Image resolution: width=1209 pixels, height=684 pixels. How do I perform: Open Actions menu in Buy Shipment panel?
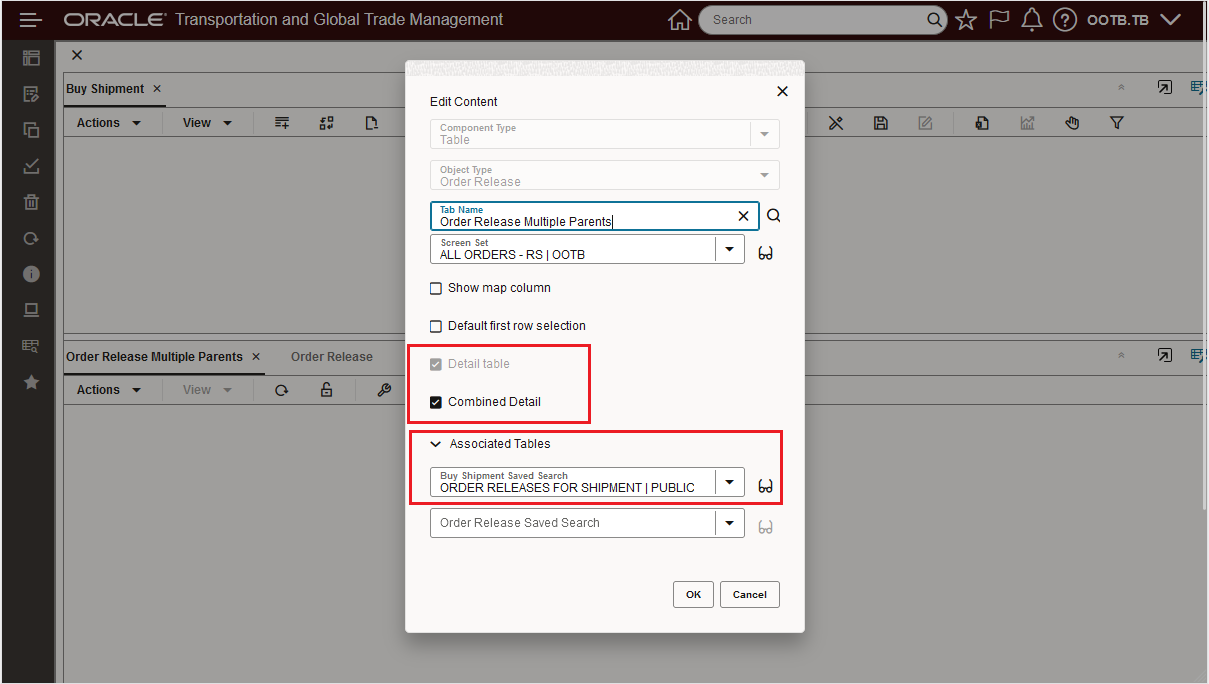pyautogui.click(x=109, y=123)
